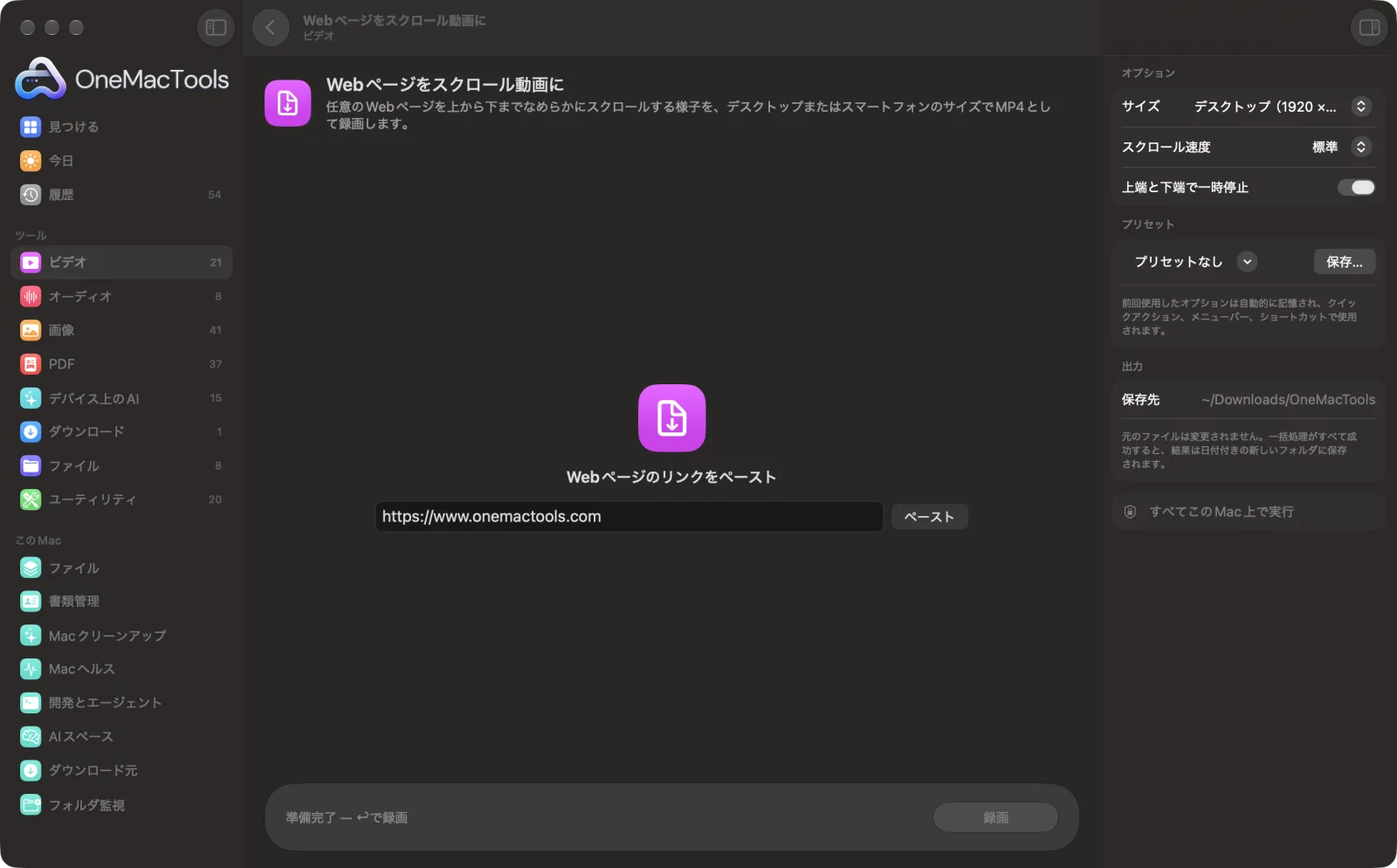Image resolution: width=1397 pixels, height=868 pixels.
Task: Select the デバイス上のAI category icon
Action: [x=31, y=398]
